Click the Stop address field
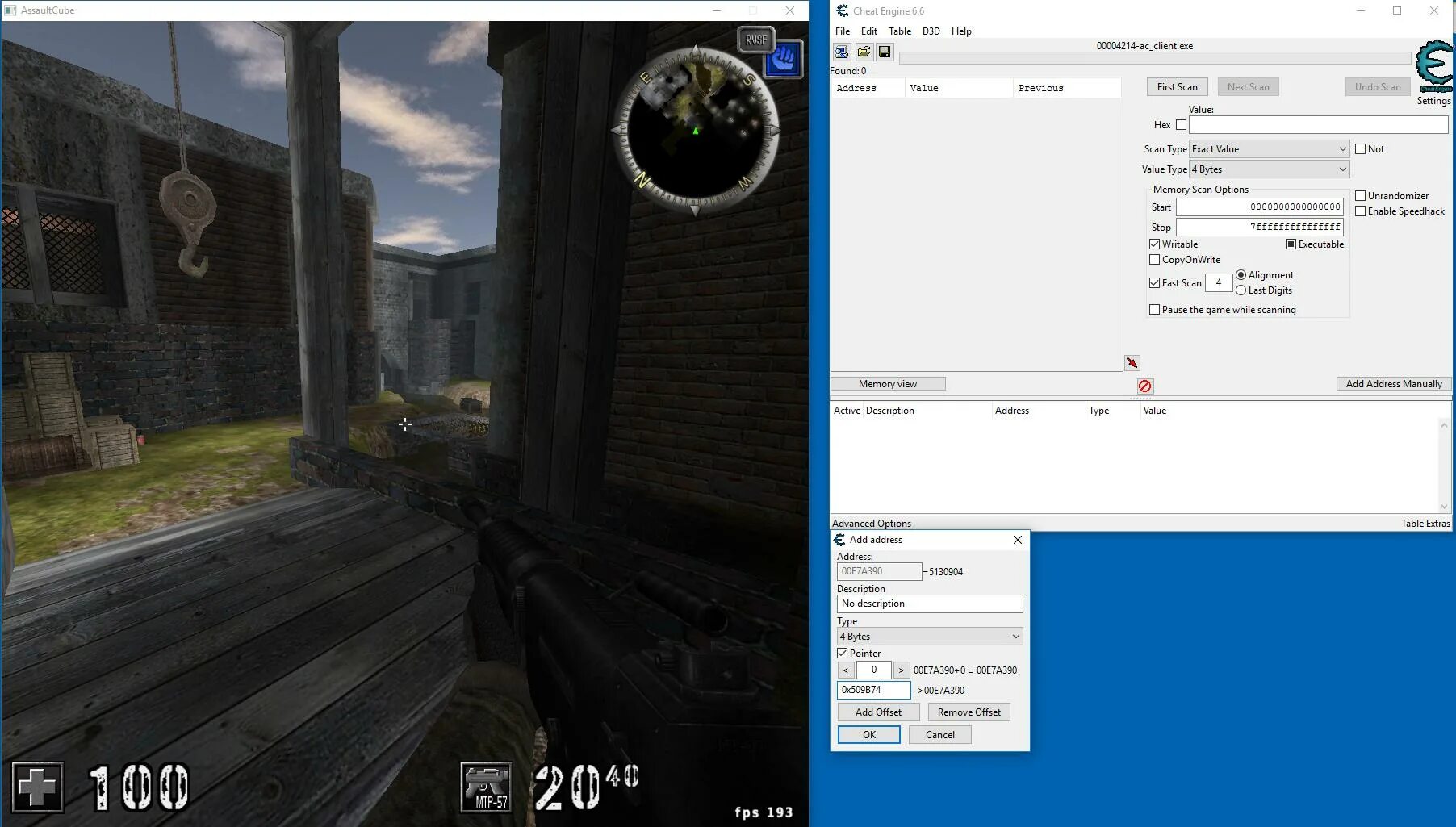Image resolution: width=1456 pixels, height=827 pixels. pos(1259,228)
